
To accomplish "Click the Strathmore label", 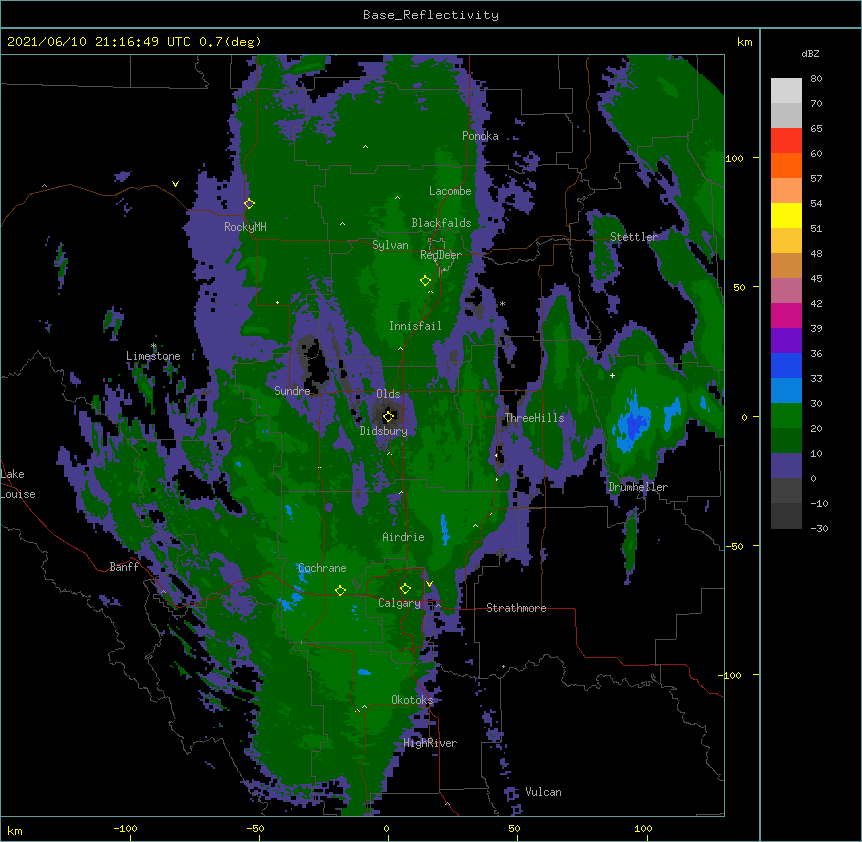I will coord(516,608).
